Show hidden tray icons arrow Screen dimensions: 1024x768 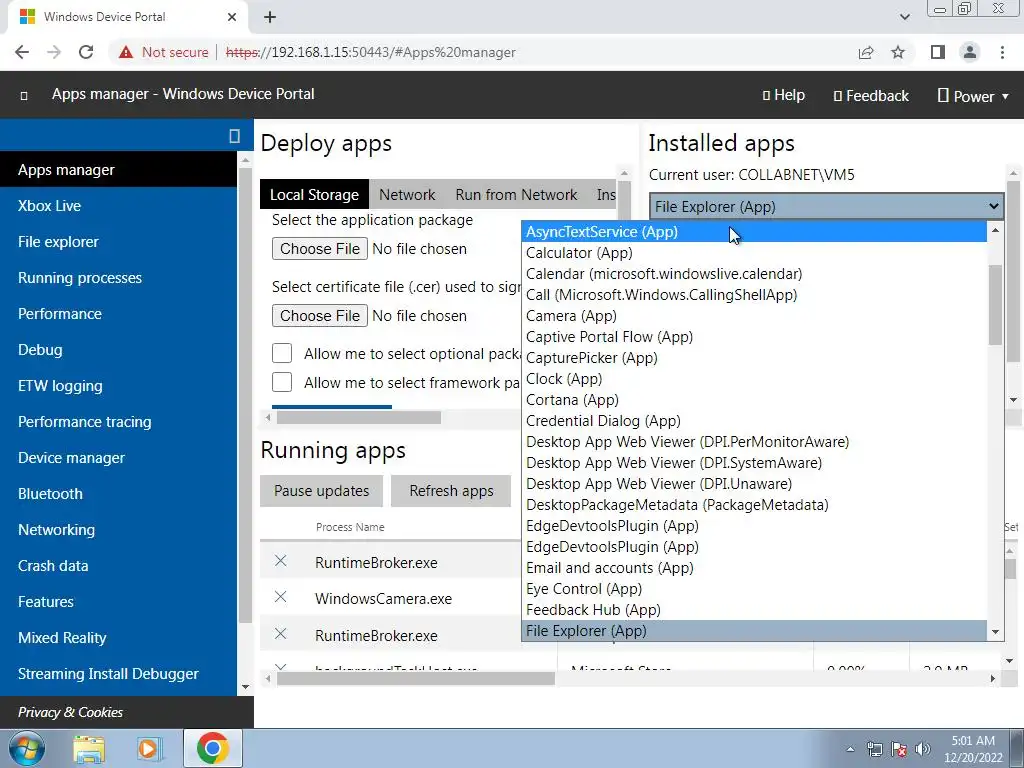(x=850, y=750)
